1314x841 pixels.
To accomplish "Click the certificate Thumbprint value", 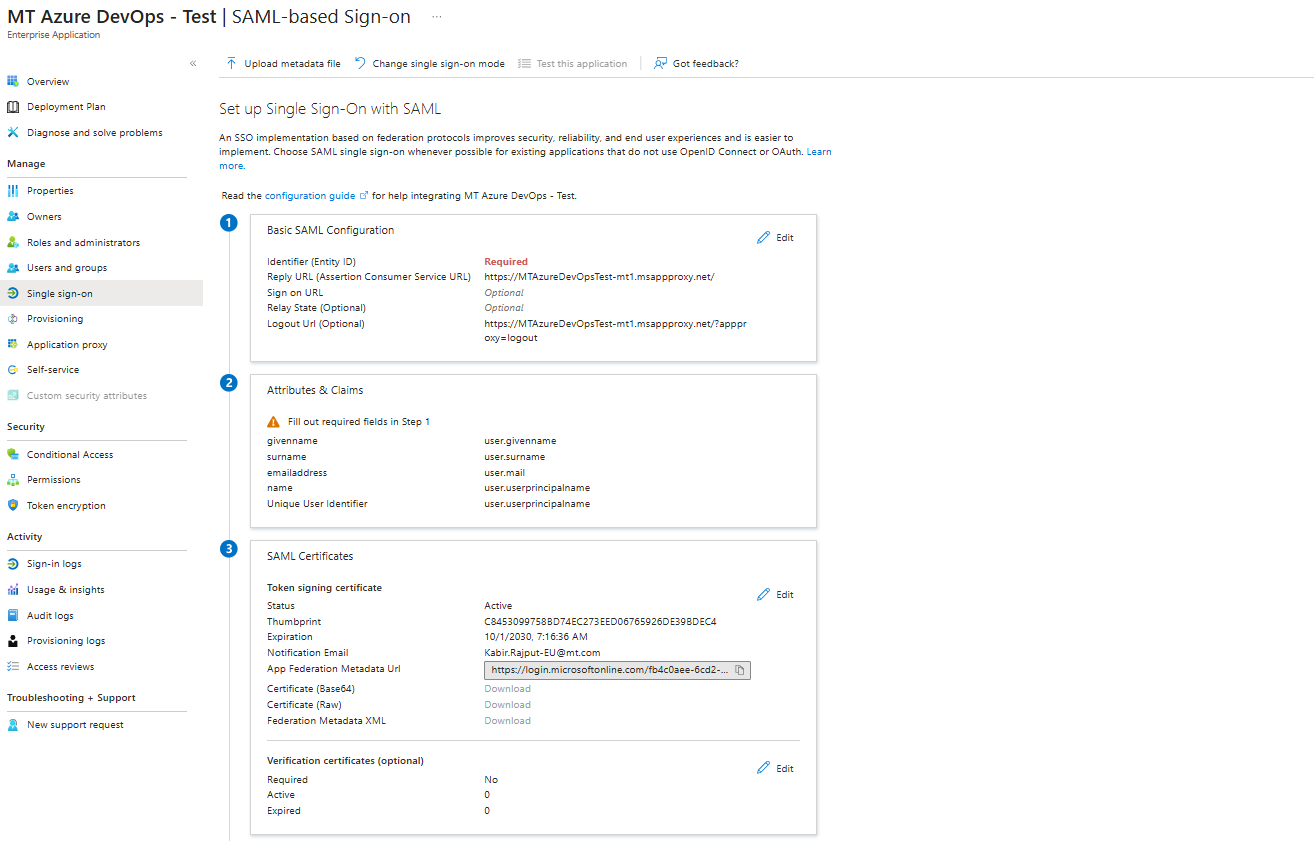I will (600, 621).
